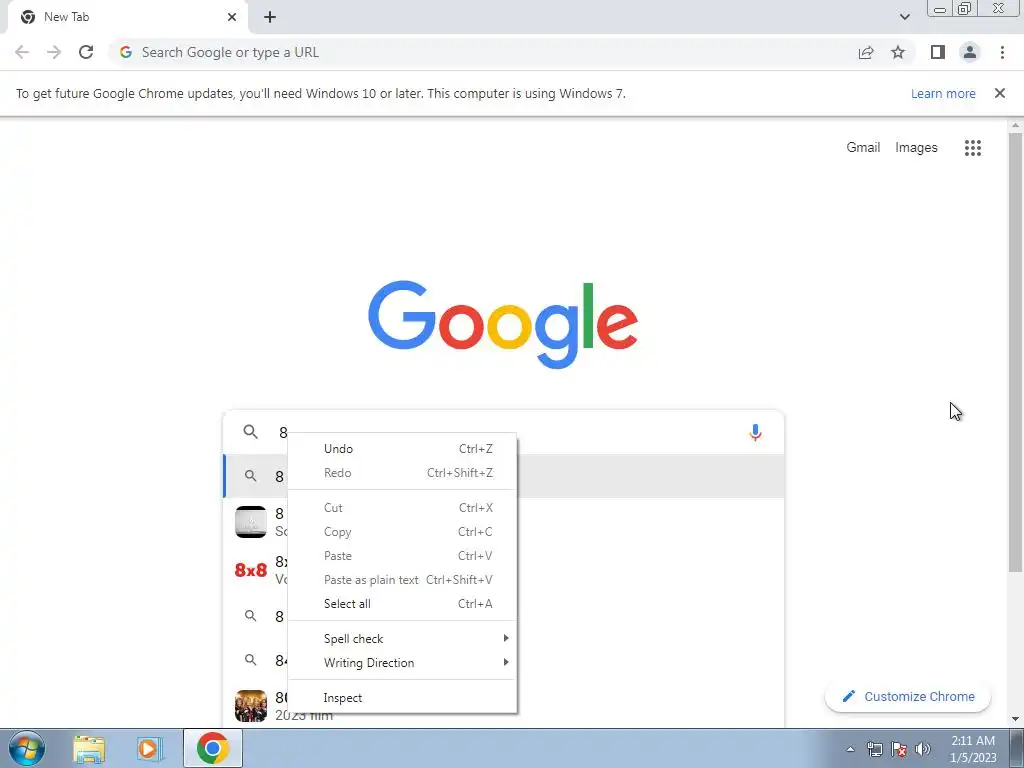This screenshot has width=1024, height=768.
Task: Choose Inspect from the context menu
Action: [402, 697]
